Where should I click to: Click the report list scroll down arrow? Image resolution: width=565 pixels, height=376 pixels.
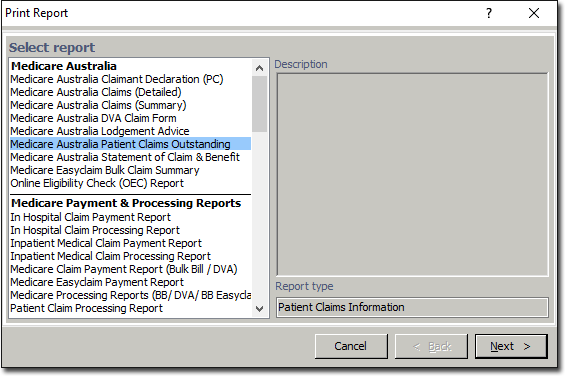(x=259, y=309)
